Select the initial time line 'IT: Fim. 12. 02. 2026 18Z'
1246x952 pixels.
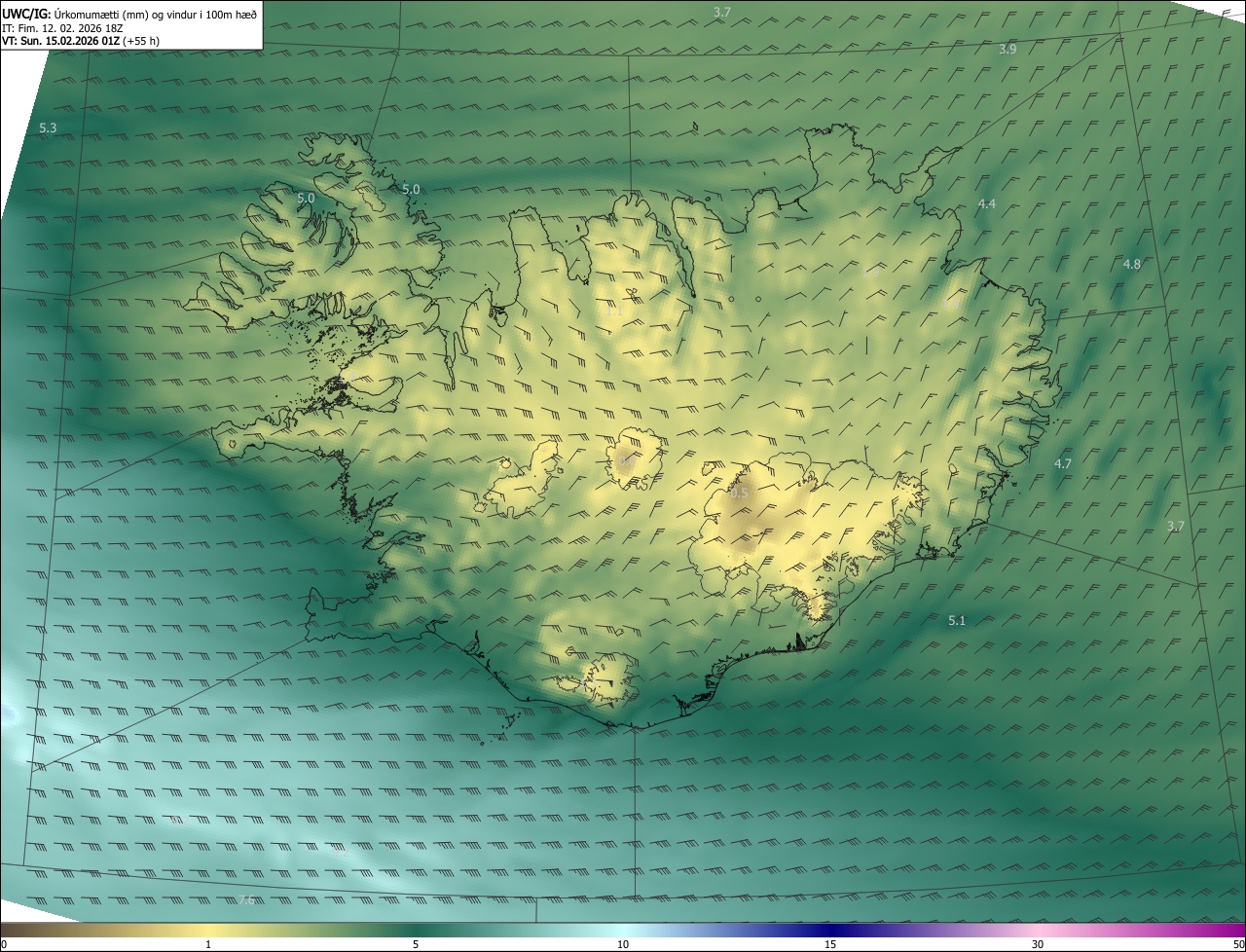pos(62,28)
